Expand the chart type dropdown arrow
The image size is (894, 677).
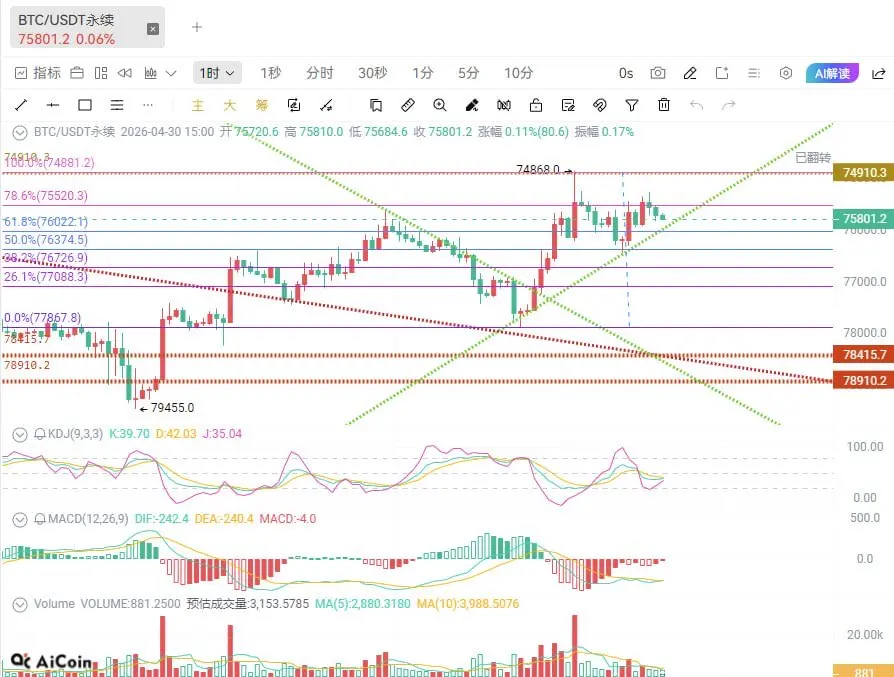coord(171,73)
